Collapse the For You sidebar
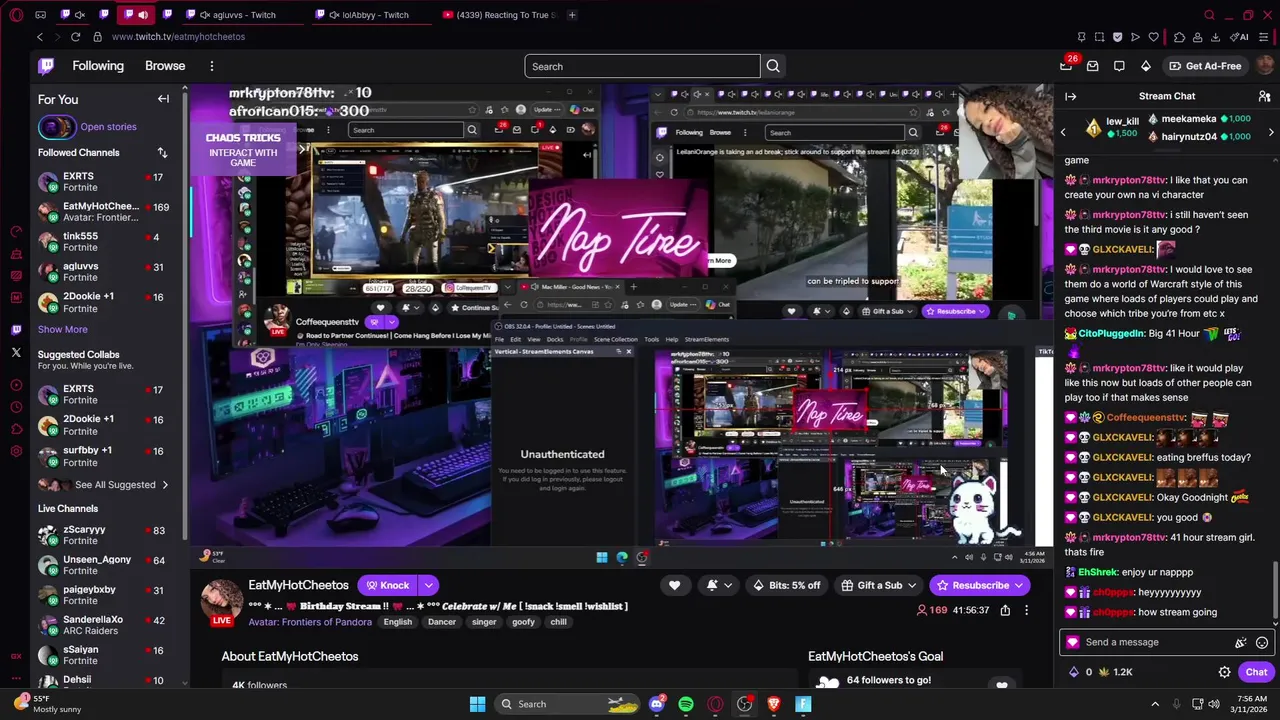This screenshot has width=1280, height=720. pos(163,99)
